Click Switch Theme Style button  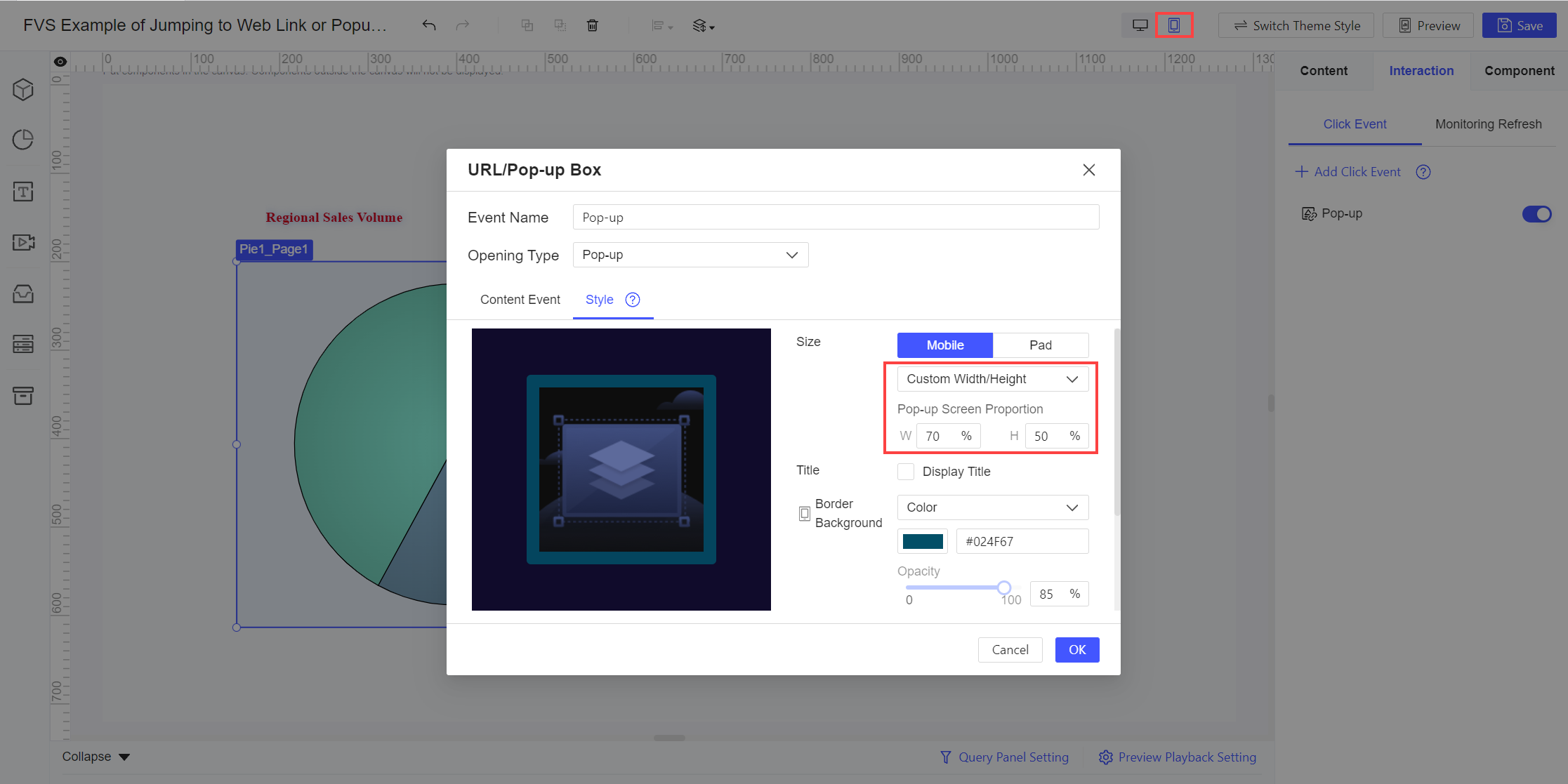coord(1296,25)
